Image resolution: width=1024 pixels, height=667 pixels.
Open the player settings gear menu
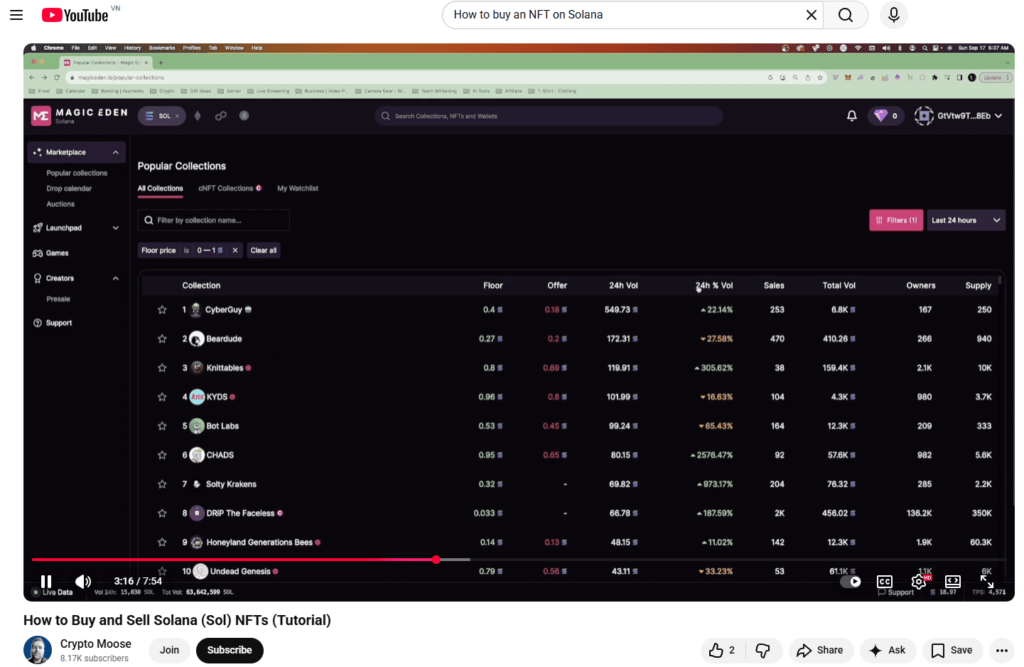pyautogui.click(x=918, y=581)
